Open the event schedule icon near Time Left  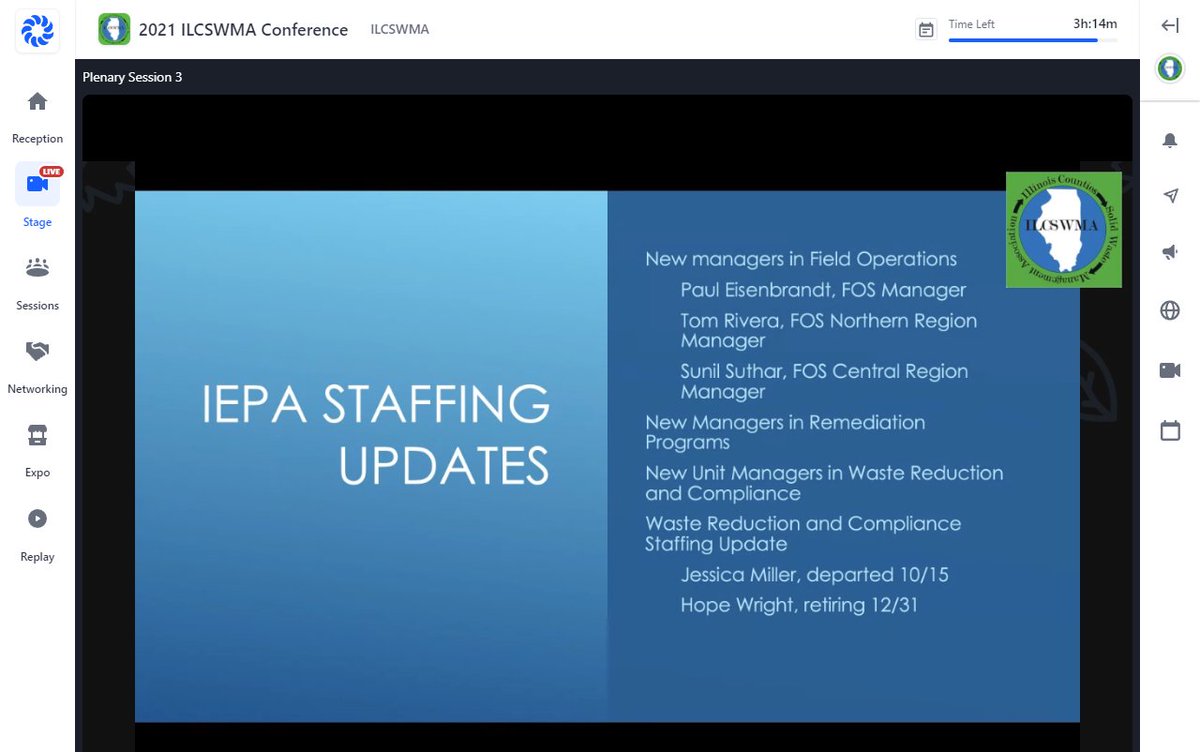coord(926,30)
